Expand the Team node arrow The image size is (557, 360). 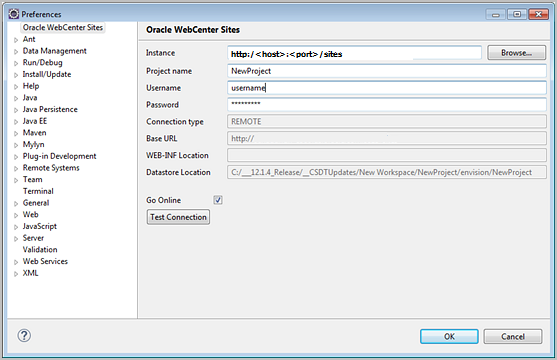click(16, 180)
